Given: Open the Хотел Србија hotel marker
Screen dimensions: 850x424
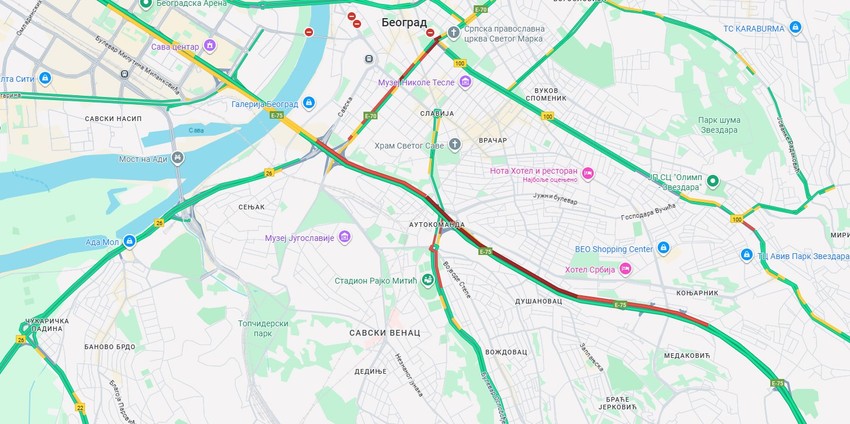Looking at the screenshot, I should point(626,269).
